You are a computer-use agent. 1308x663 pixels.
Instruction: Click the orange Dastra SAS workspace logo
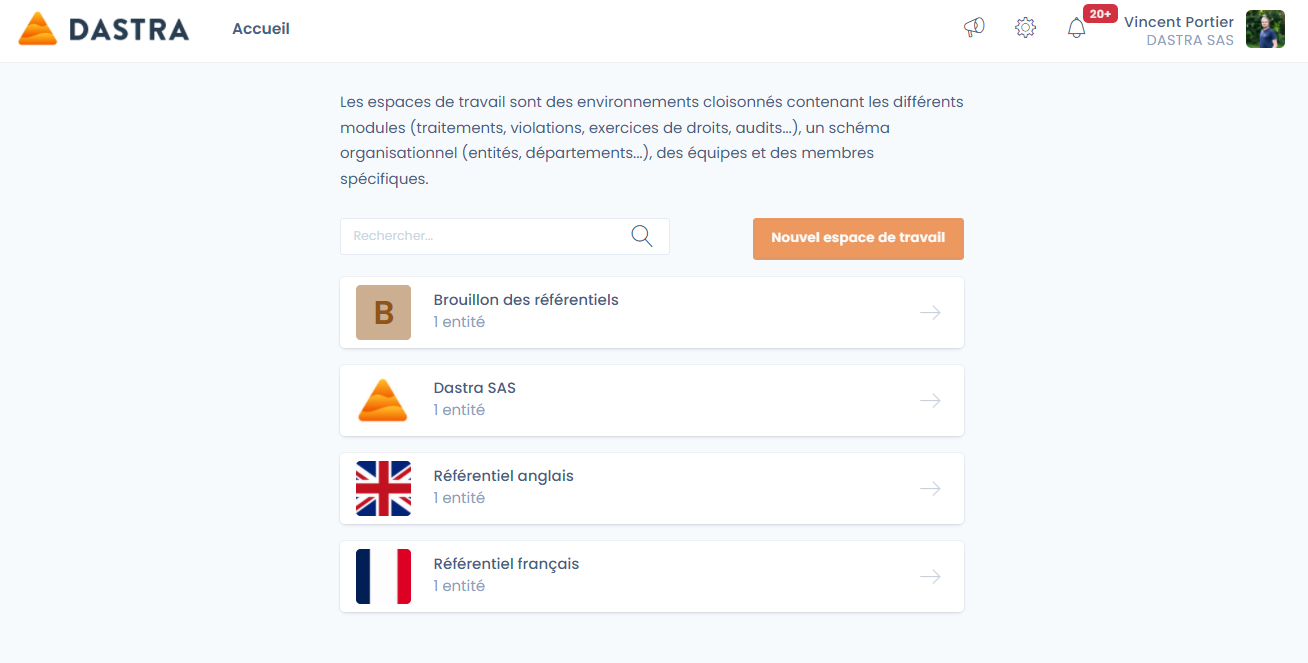pos(383,400)
